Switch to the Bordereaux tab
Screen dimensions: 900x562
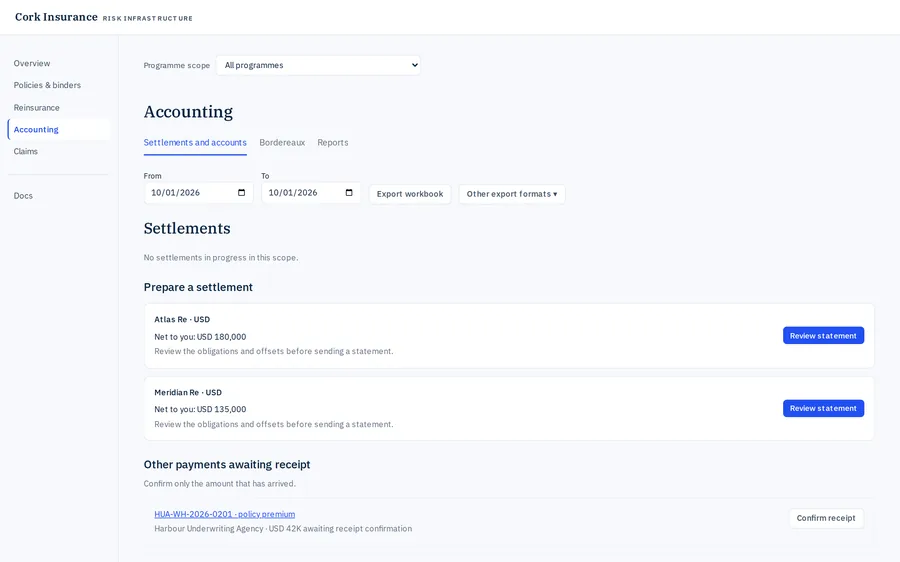pos(282,142)
